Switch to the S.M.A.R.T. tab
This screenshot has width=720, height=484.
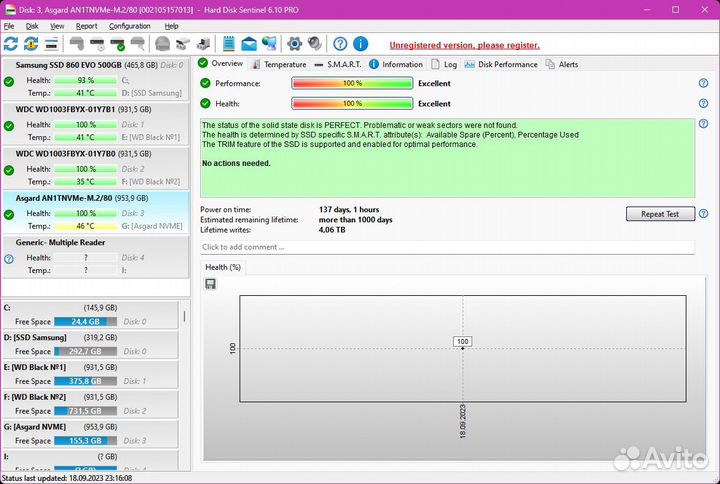[x=338, y=64]
